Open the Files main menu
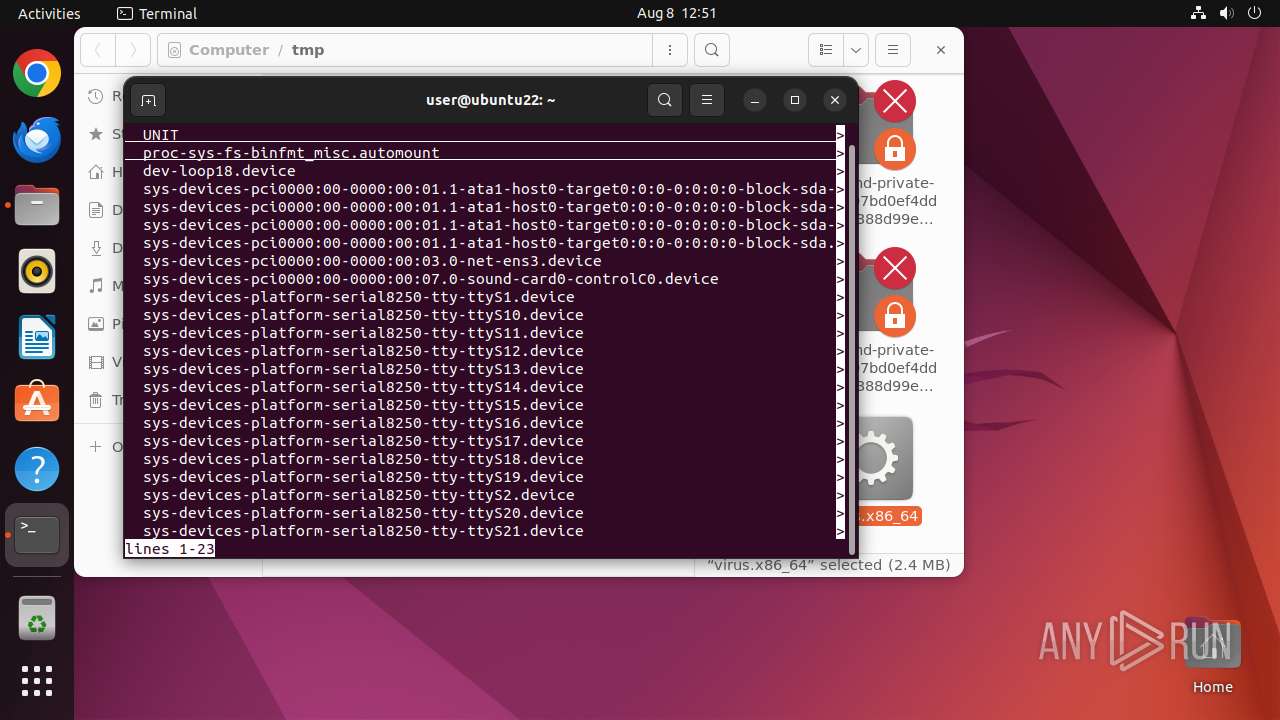The image size is (1280, 720). click(892, 50)
